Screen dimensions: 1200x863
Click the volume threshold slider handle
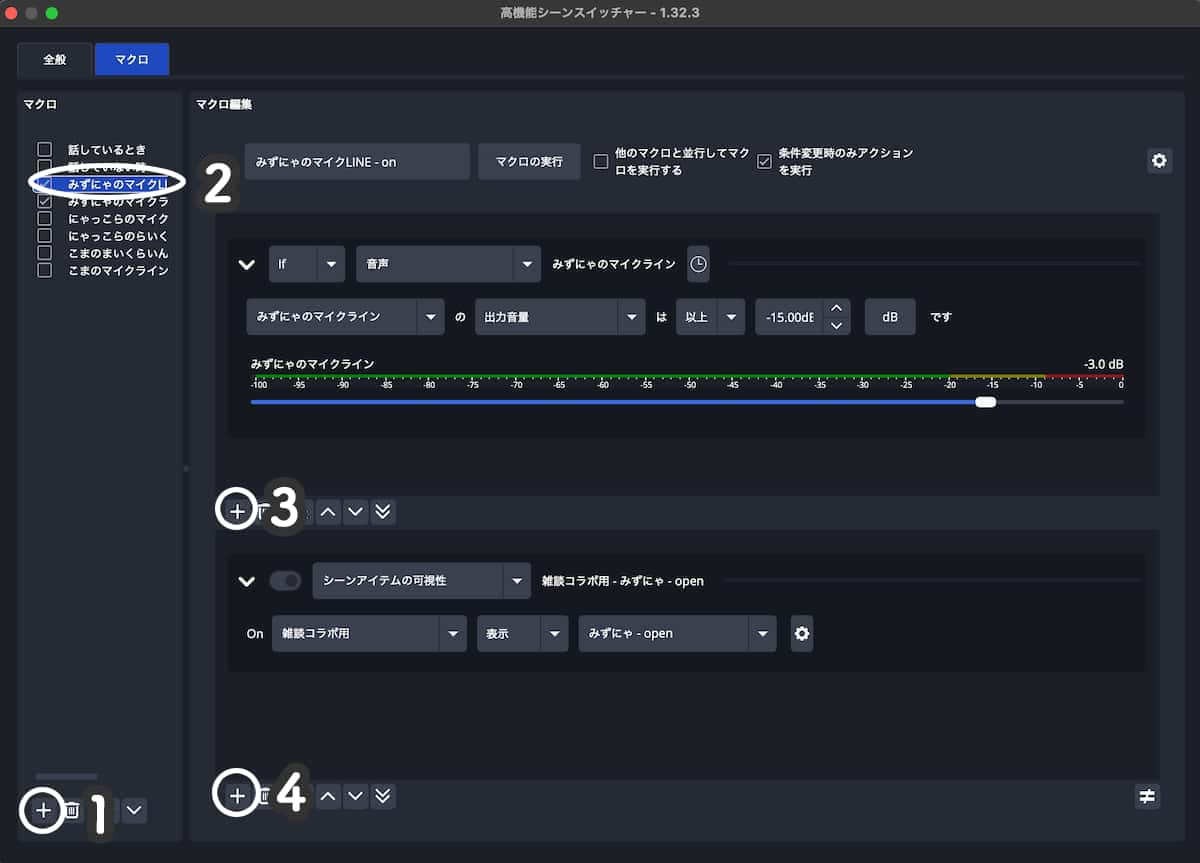985,402
